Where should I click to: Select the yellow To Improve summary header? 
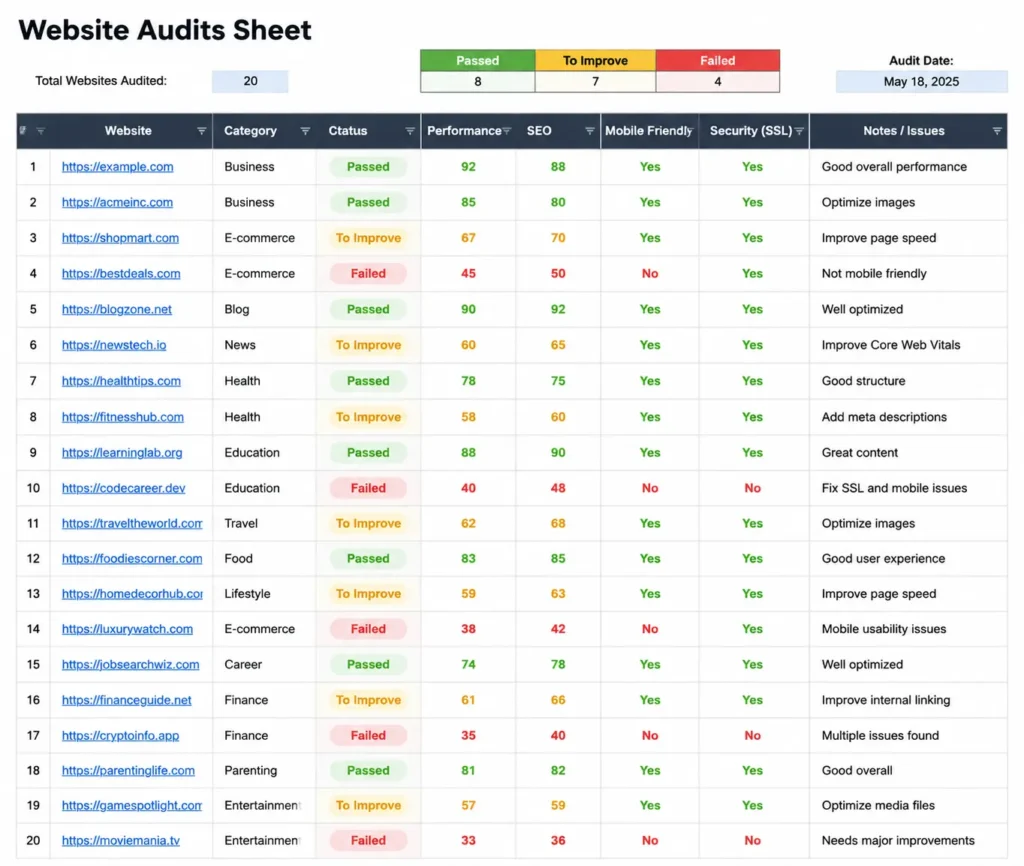tap(595, 61)
